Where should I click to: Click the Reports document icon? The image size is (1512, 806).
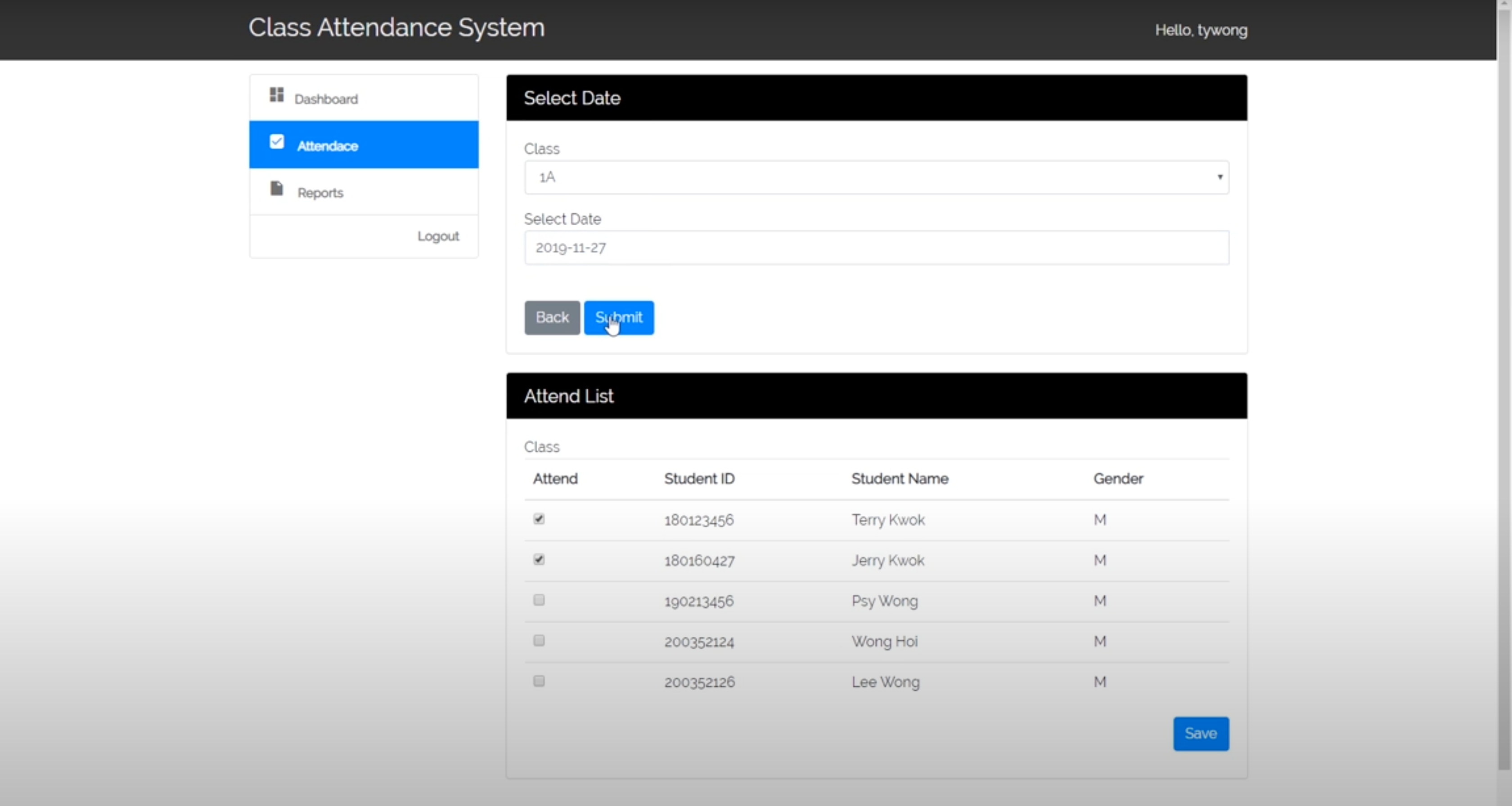tap(276, 189)
